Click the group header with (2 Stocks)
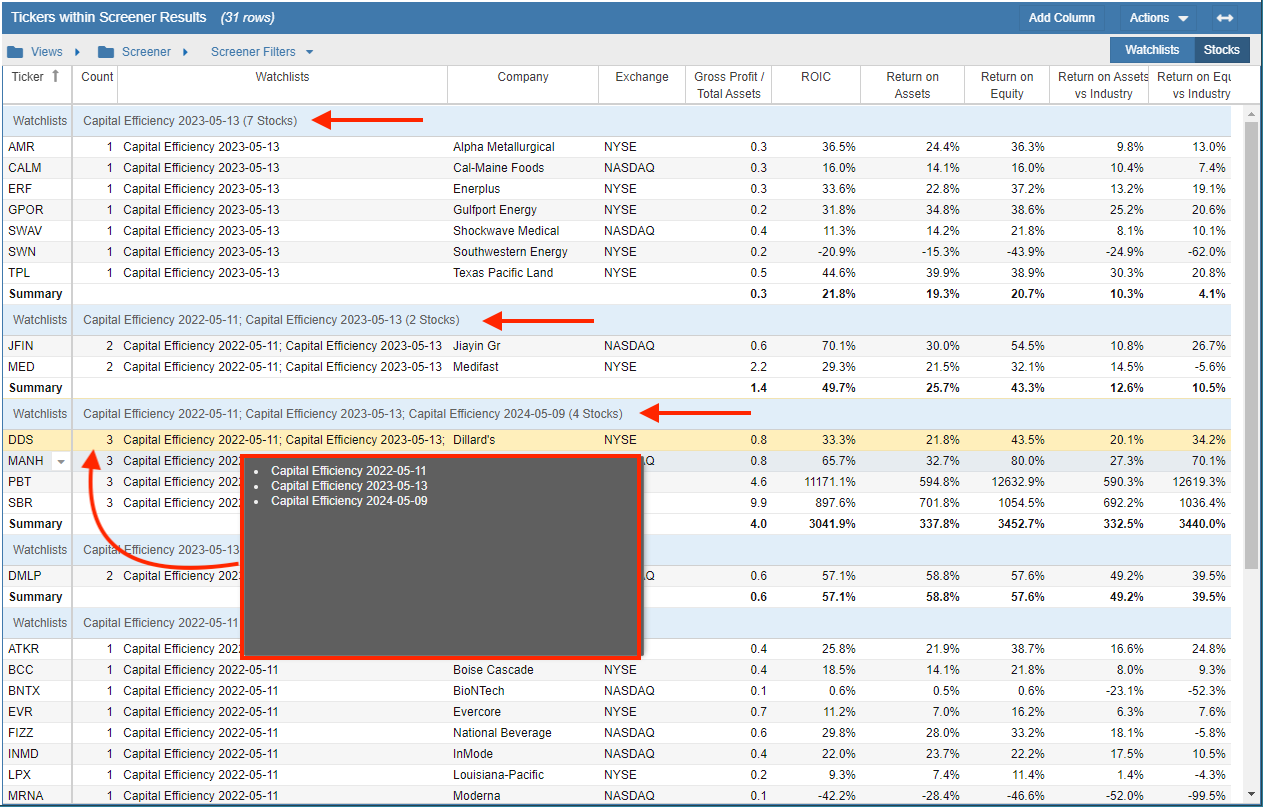Screen dimensions: 1263x807 coord(271,320)
